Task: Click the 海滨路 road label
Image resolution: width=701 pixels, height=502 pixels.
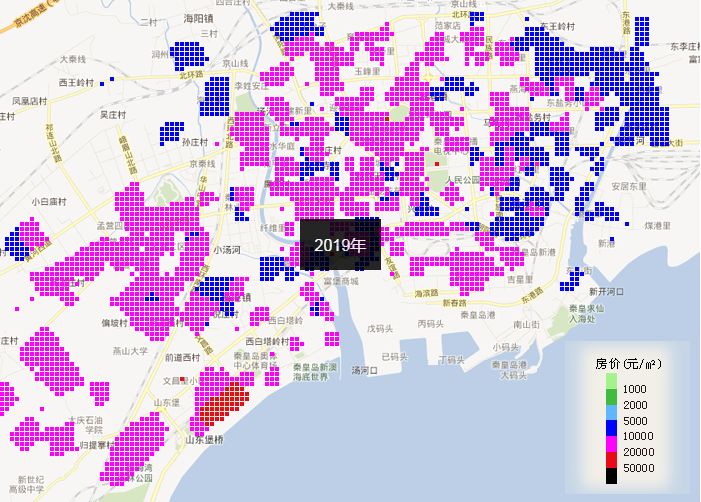Action: point(427,293)
